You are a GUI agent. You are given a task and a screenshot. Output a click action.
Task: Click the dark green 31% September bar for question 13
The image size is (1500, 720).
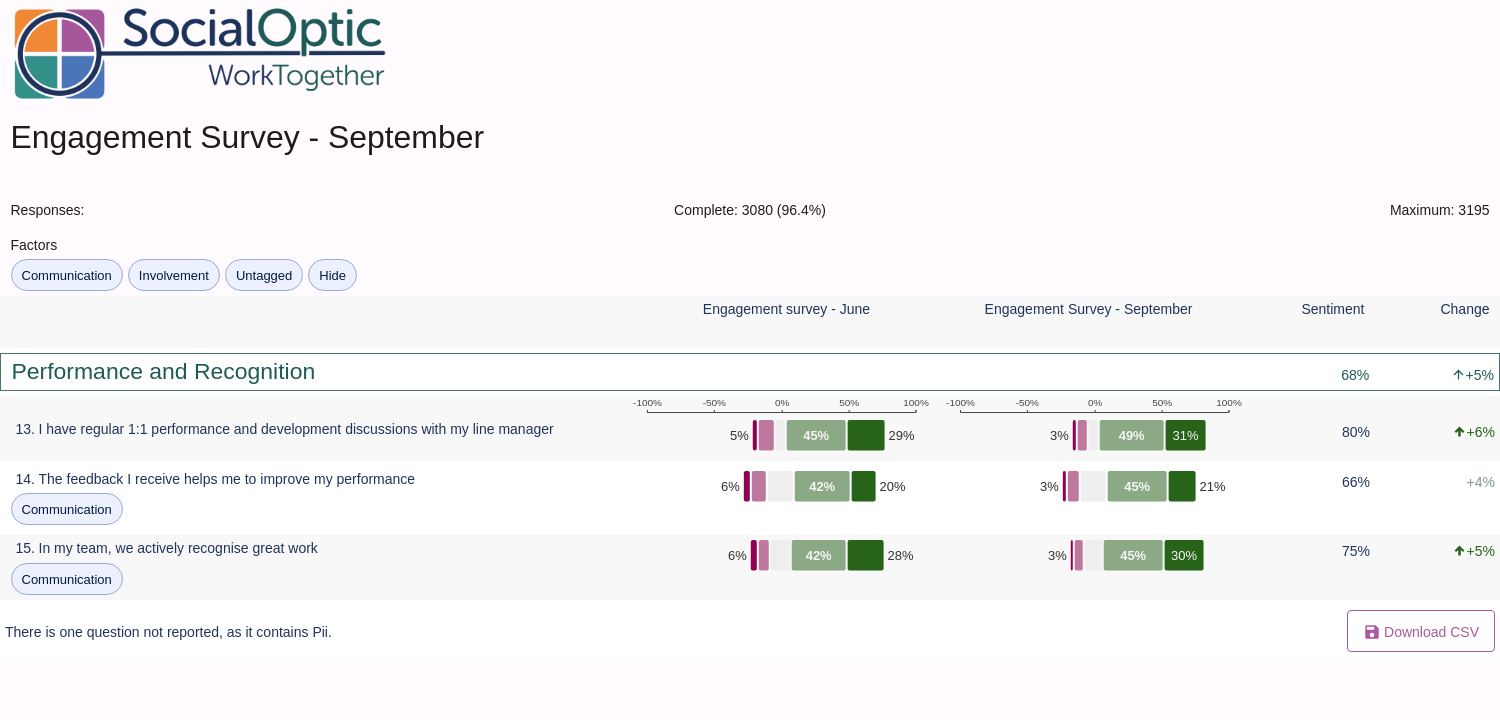(1185, 435)
